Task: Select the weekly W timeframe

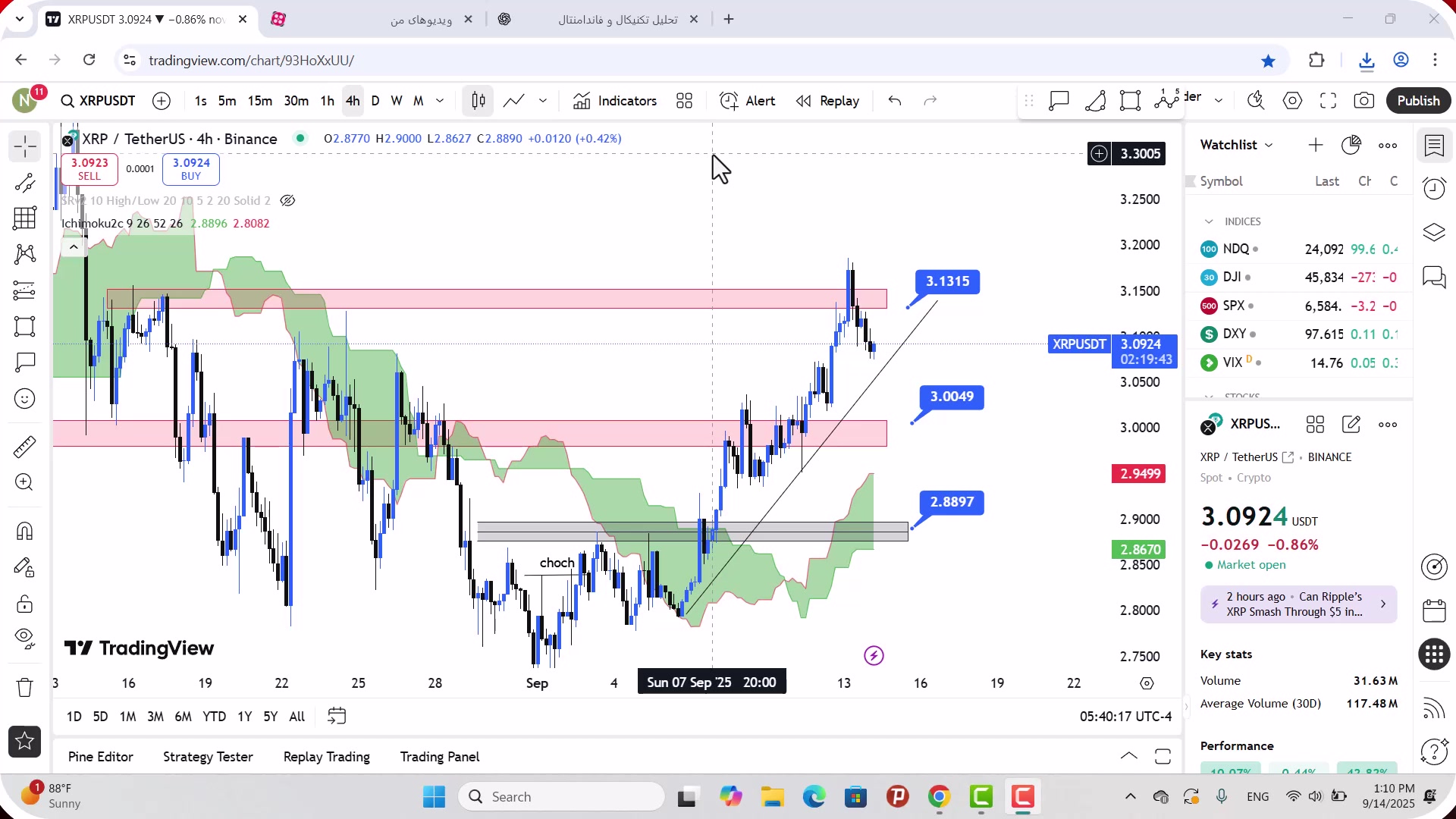Action: pyautogui.click(x=397, y=101)
